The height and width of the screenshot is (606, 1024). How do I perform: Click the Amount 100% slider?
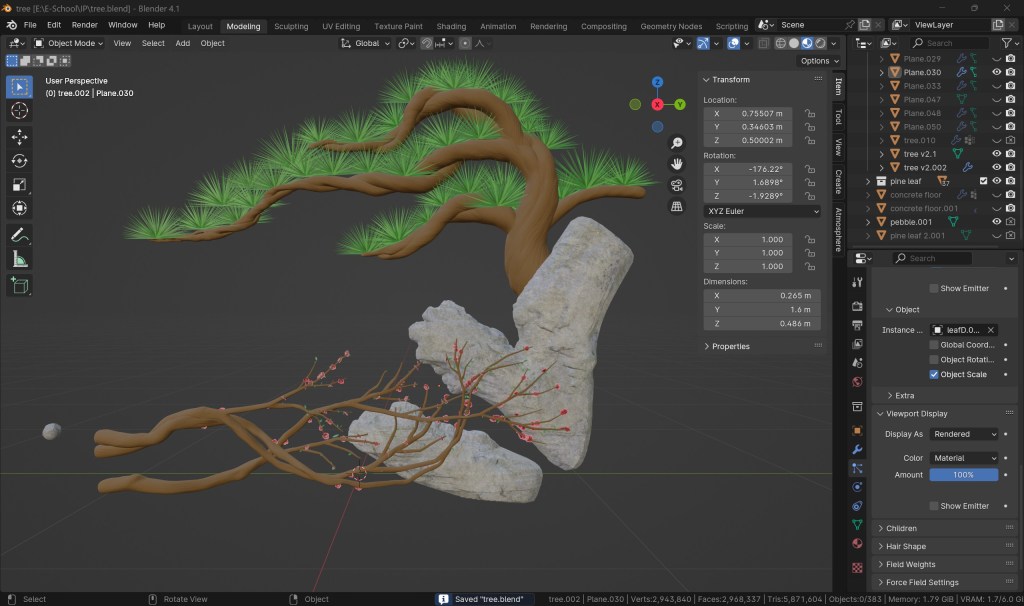(x=963, y=475)
